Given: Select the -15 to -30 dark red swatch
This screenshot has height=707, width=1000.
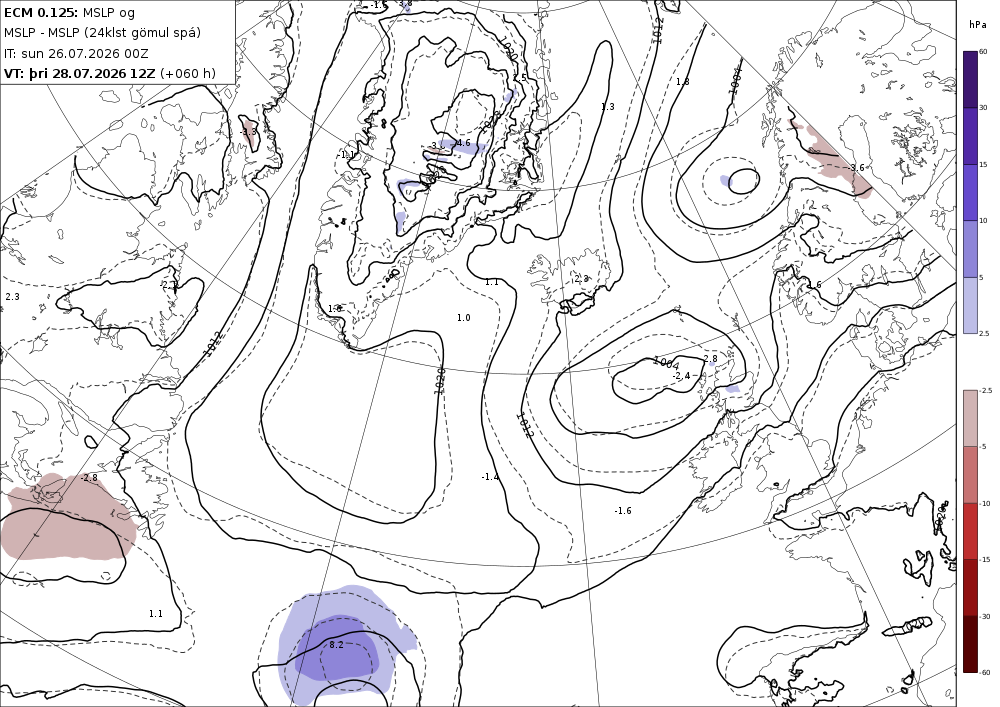Looking at the screenshot, I should click(970, 587).
